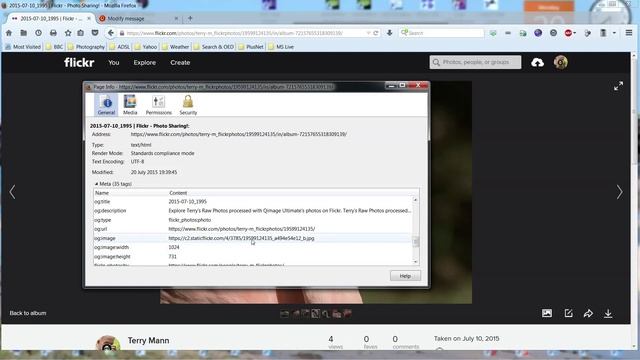
Task: Open the Yahoo bookmarks folder
Action: point(146,47)
